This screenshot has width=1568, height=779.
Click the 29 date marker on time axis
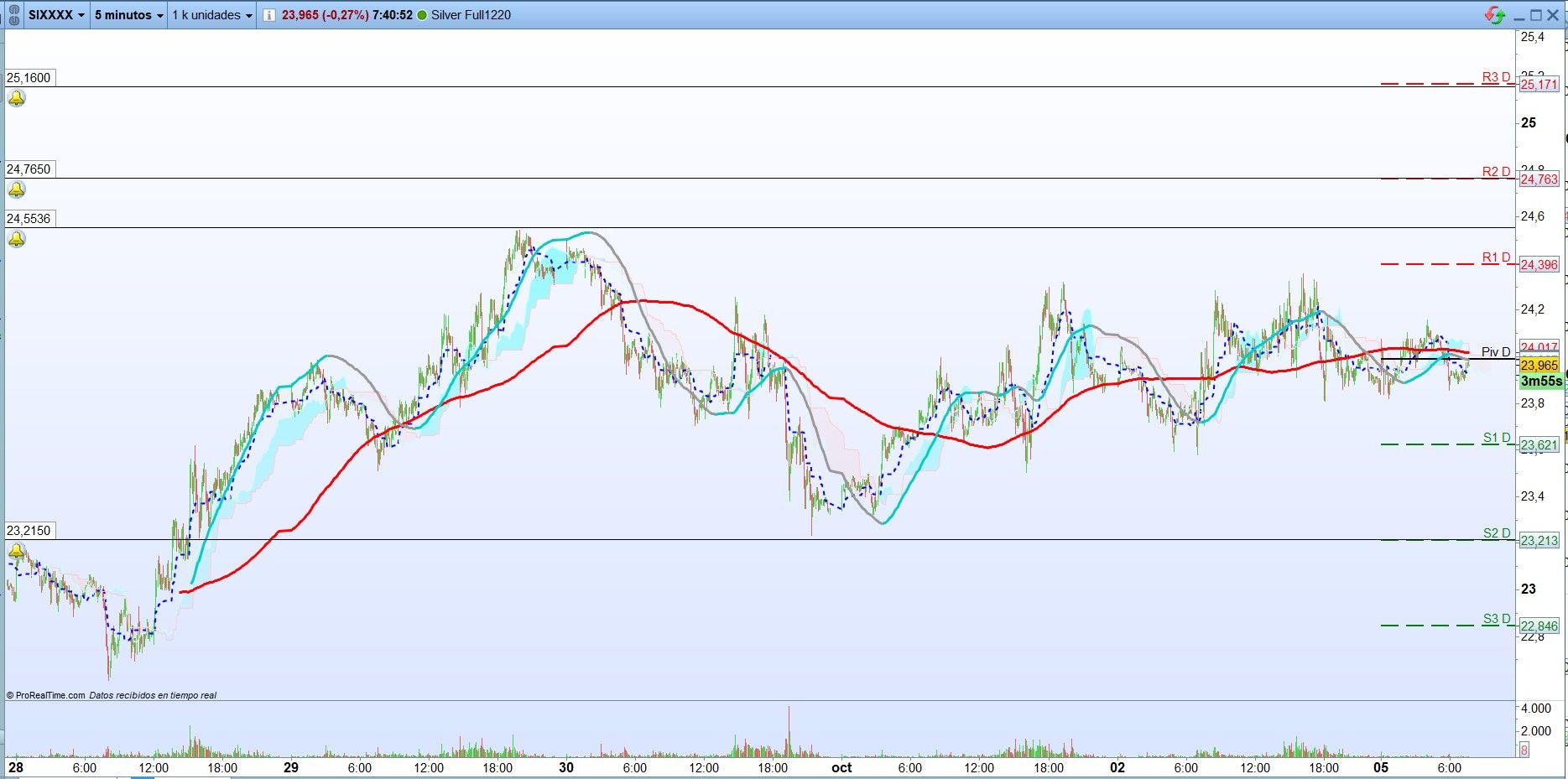click(291, 767)
